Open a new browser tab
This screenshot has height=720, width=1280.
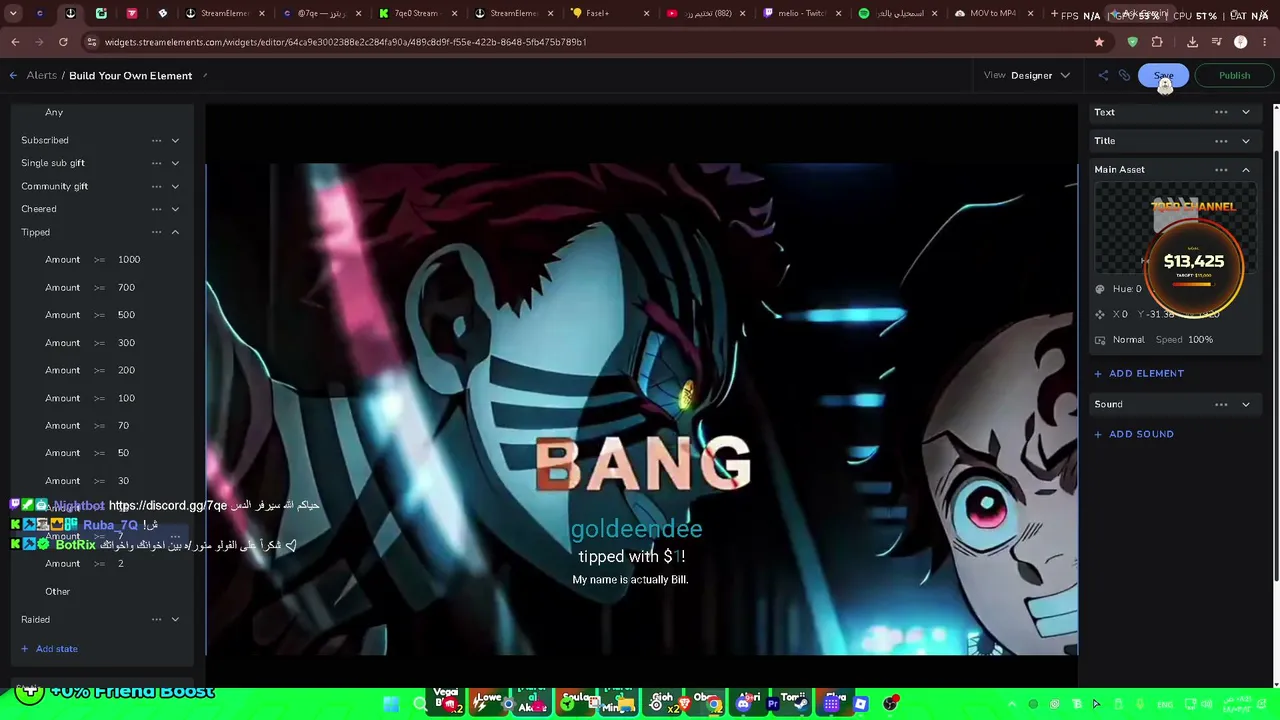click(1054, 14)
